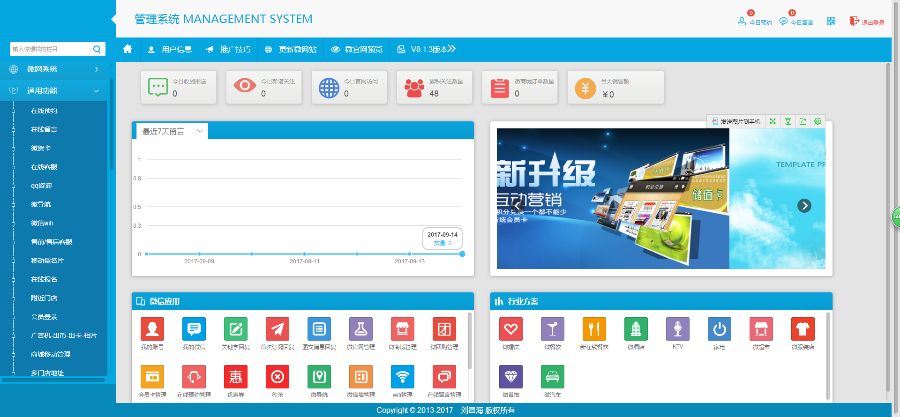
Task: Click the red T-shirt industry icon
Action: (802, 329)
